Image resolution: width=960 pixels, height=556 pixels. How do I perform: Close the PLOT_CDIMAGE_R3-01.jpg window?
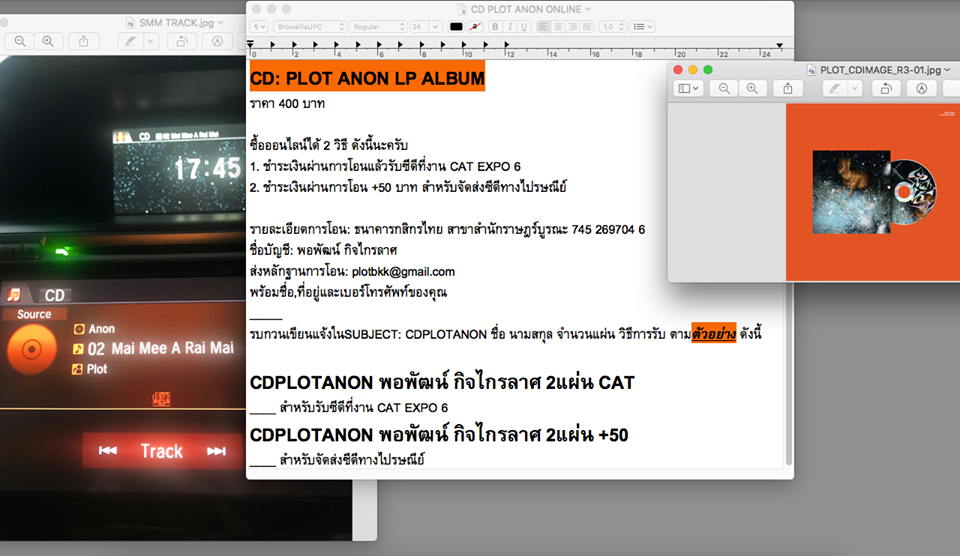point(678,70)
